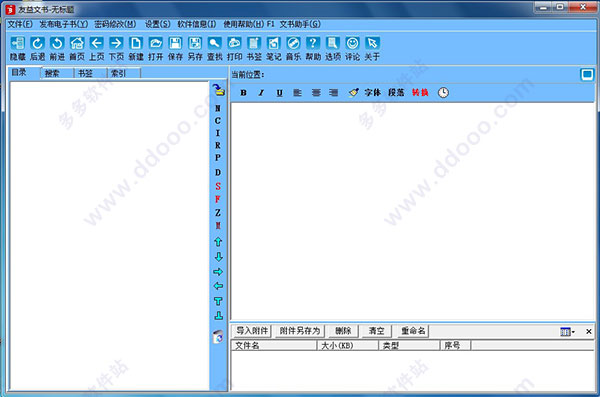Open the 文书助手(G) menu
The width and height of the screenshot is (600, 397).
click(300, 24)
